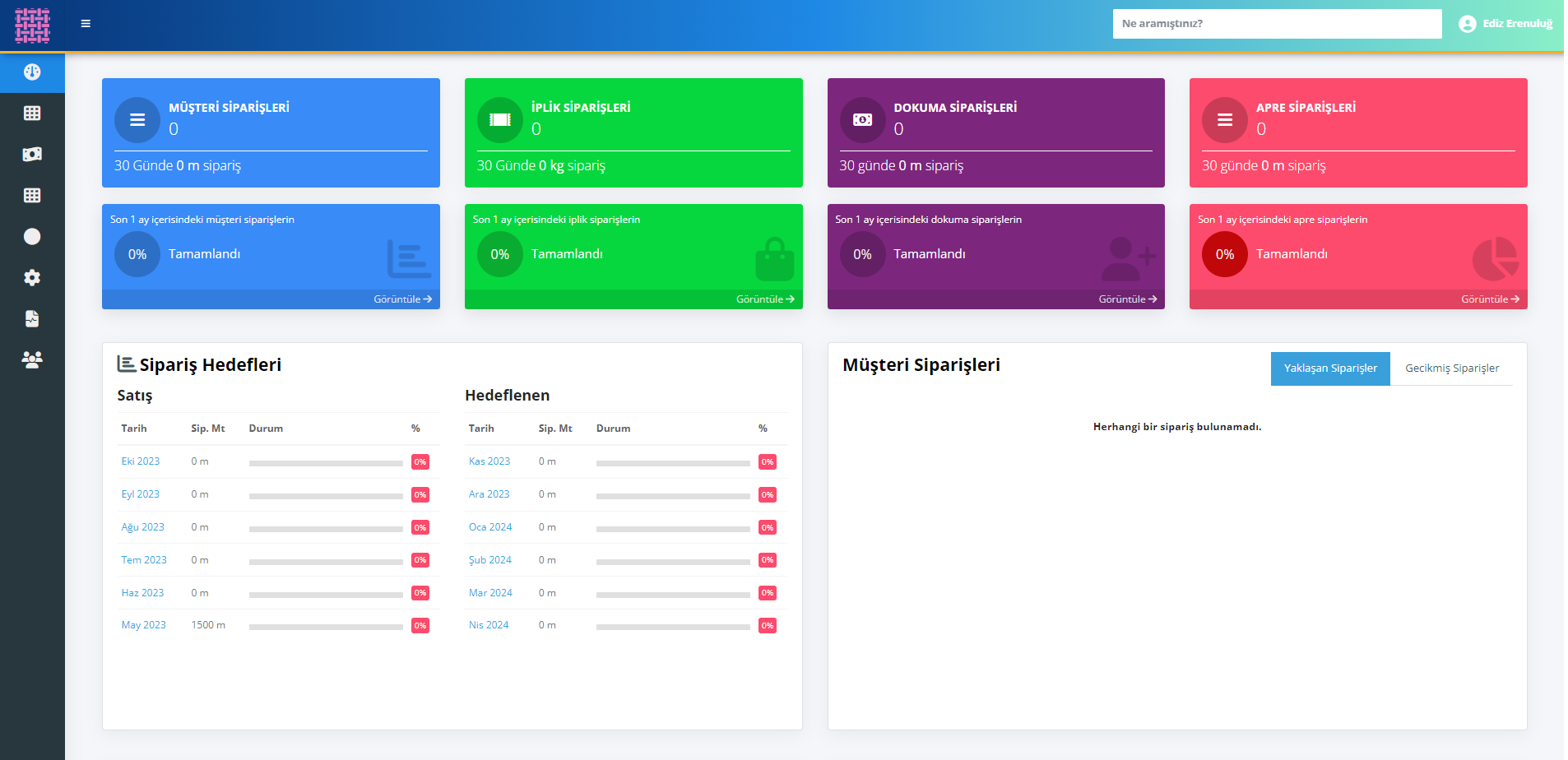The height and width of the screenshot is (760, 1568).
Task: Click the Dokuma Siparişleri card round icon
Action: (x=862, y=120)
